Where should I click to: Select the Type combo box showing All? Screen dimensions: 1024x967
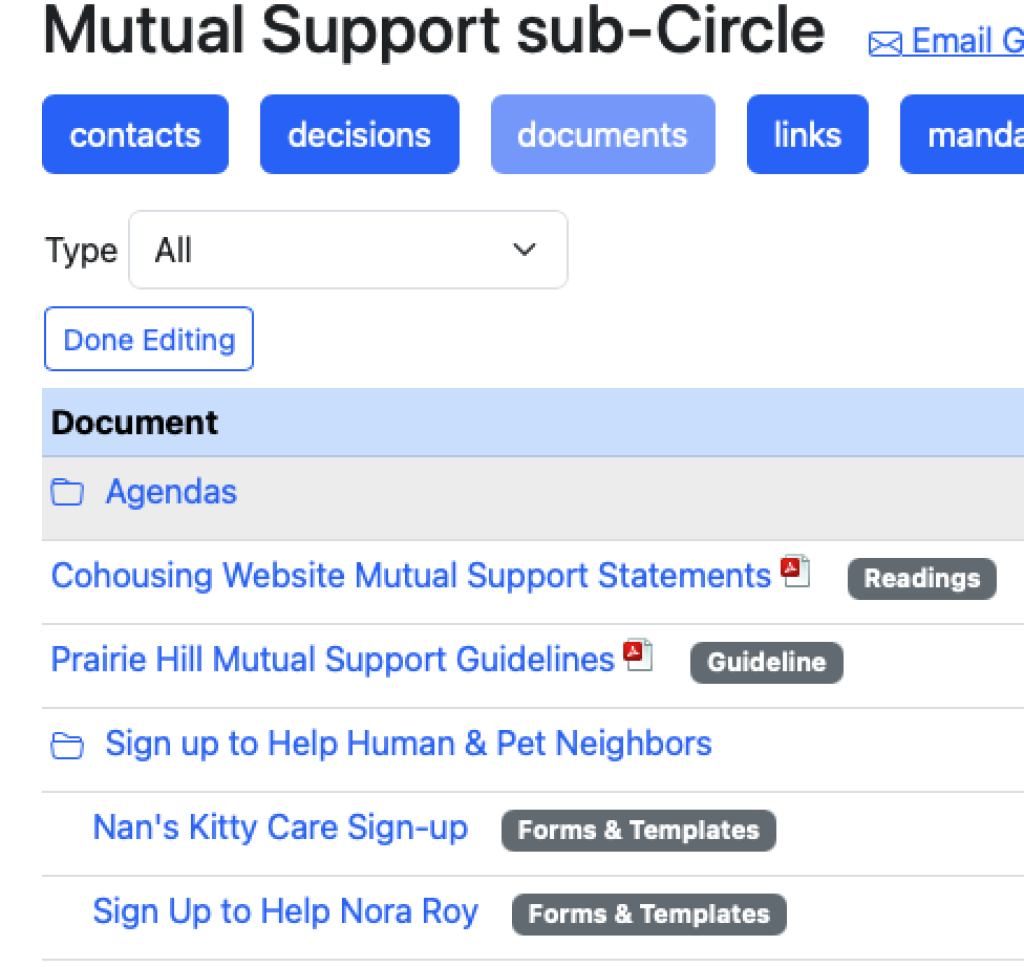(348, 249)
